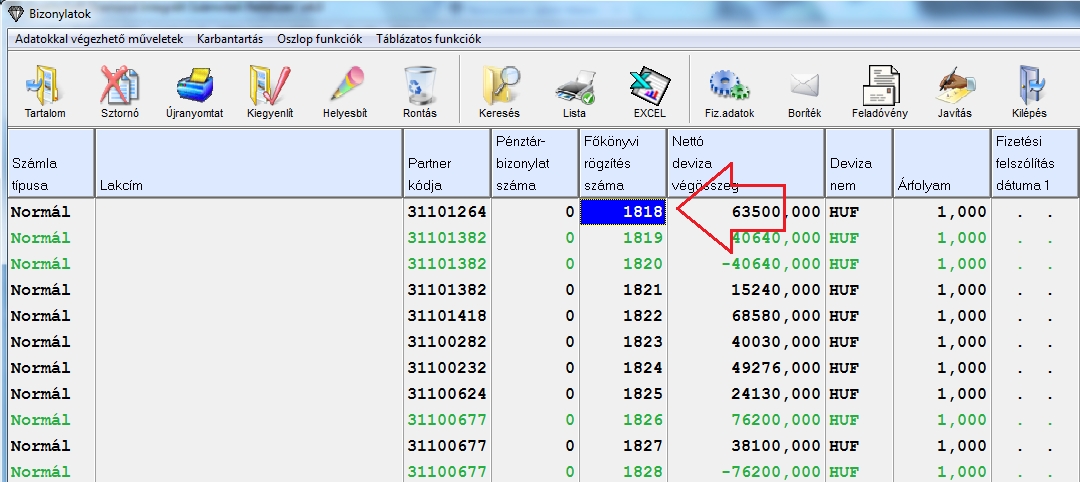Screen dimensions: 1080x482
Task: Select the highlighted cell with 1818
Action: pos(622,212)
